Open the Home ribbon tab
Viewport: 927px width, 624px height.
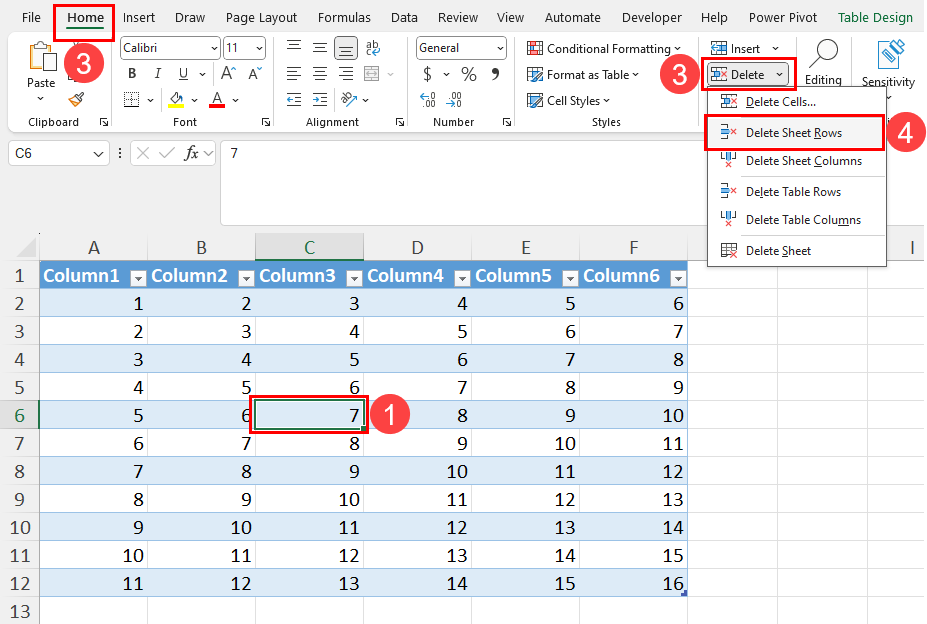pos(85,18)
